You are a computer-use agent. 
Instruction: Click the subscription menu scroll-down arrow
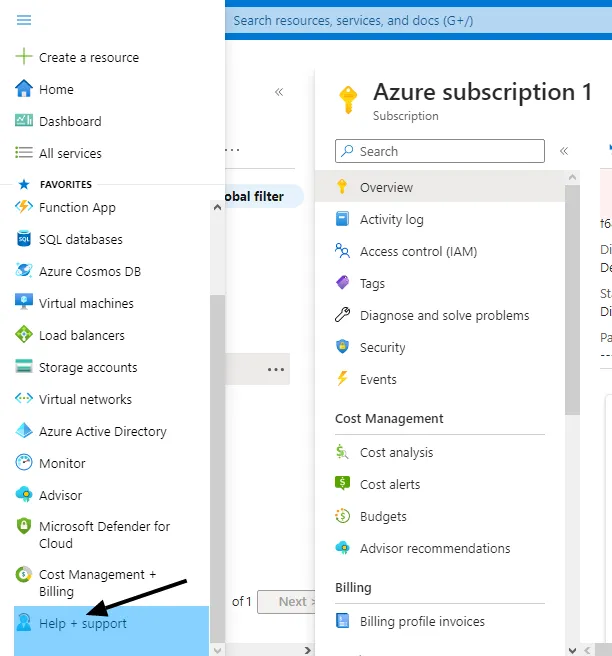pos(572,650)
